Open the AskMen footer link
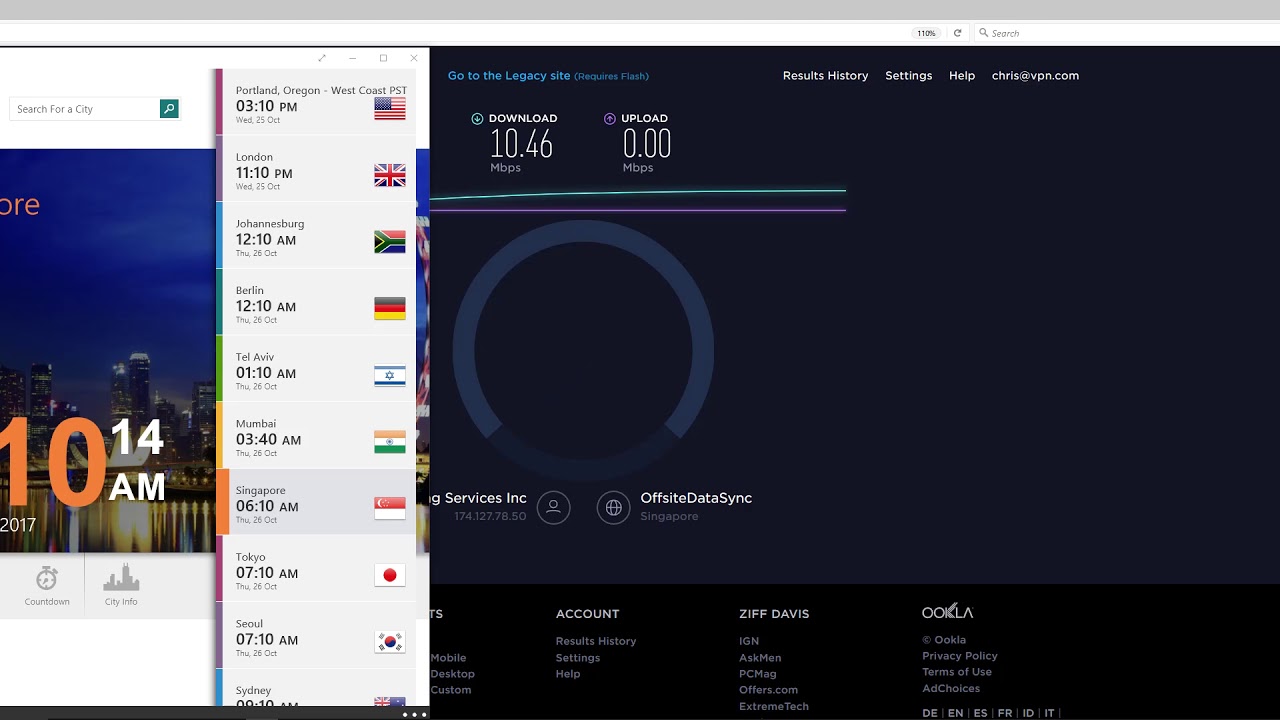1280x720 pixels. pos(760,658)
